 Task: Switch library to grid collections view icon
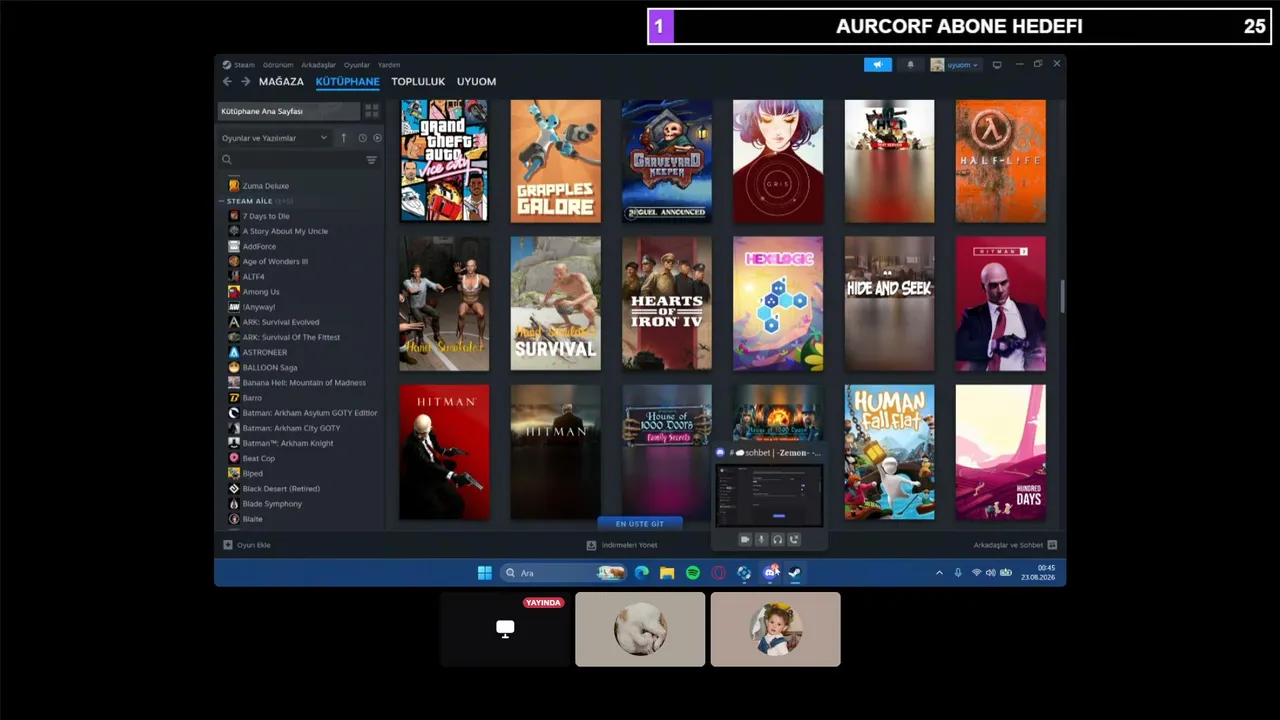(x=372, y=111)
